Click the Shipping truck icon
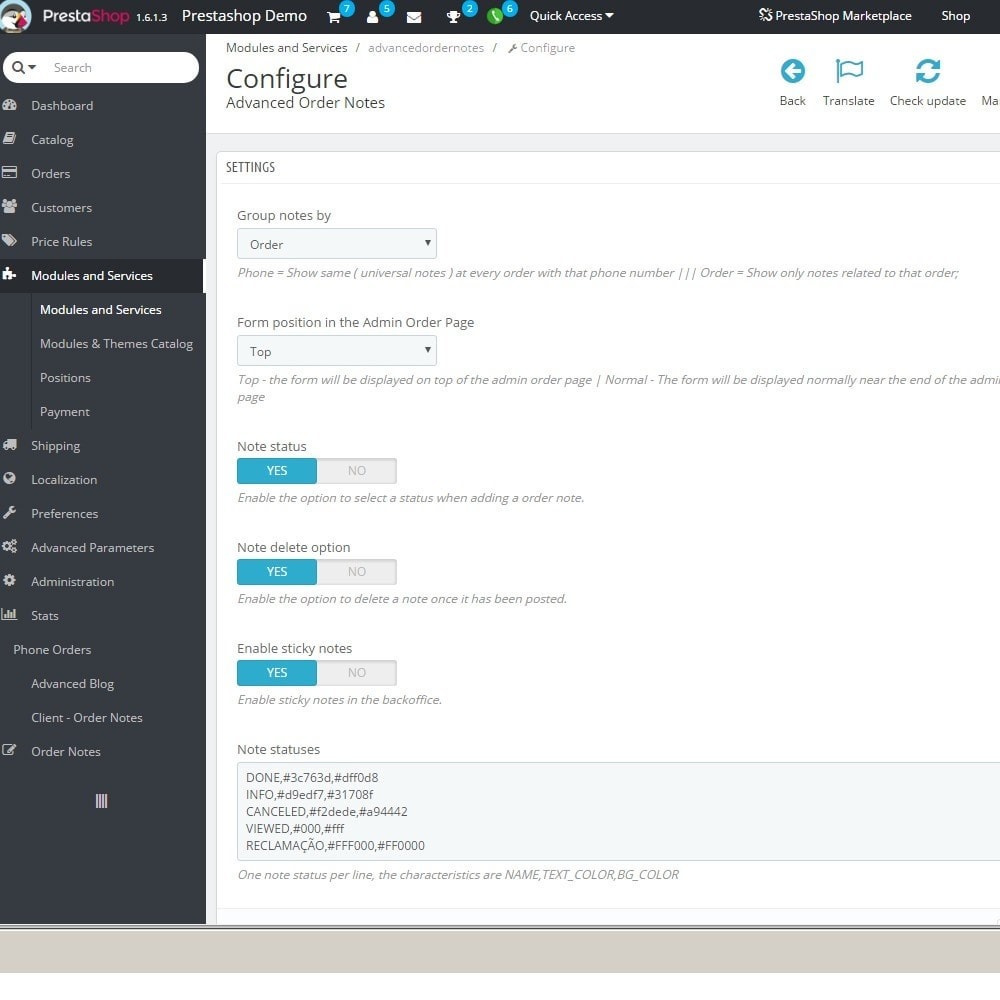1000x1000 pixels. coord(10,445)
